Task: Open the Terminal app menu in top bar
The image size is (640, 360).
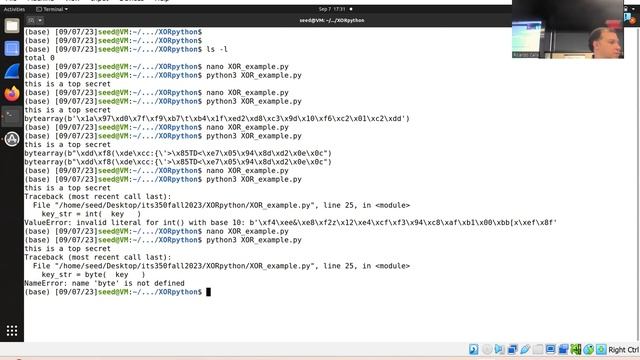Action: click(52, 9)
